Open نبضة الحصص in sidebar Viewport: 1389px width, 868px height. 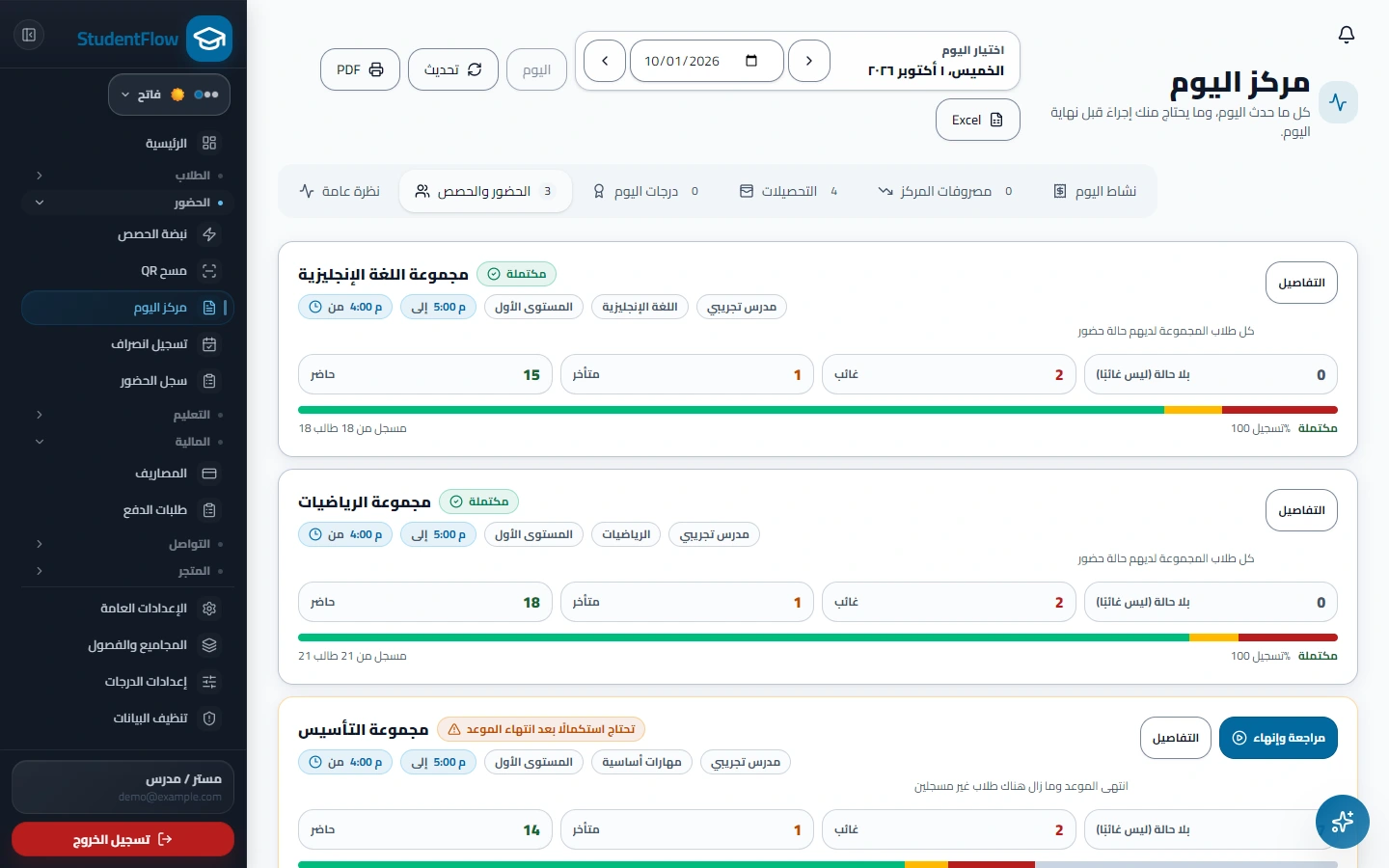(127, 234)
